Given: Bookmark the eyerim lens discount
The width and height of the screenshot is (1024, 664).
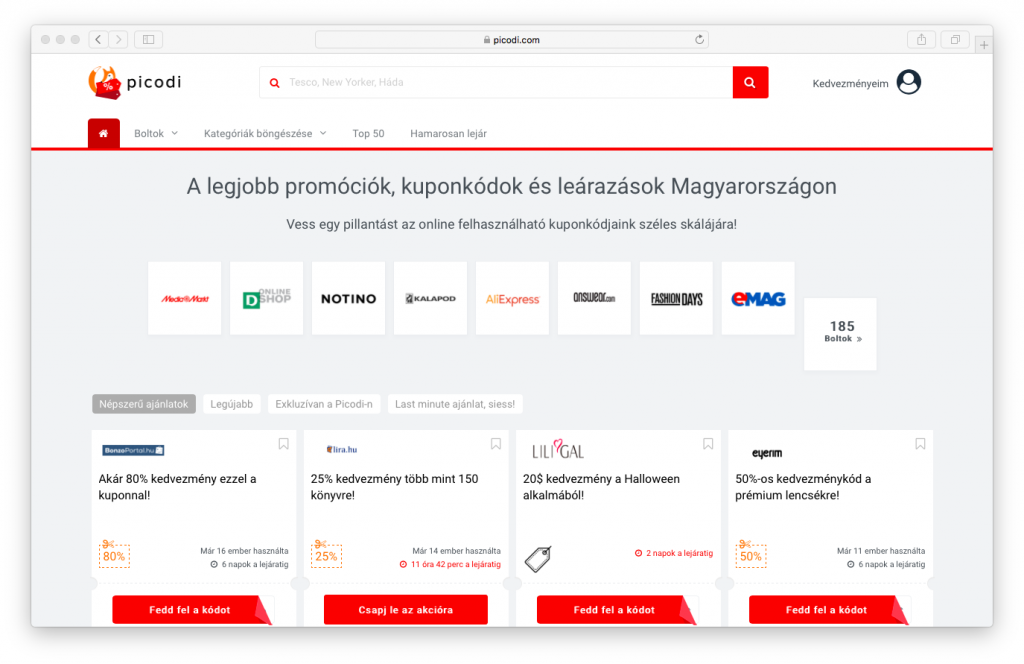Looking at the screenshot, I should tap(920, 443).
